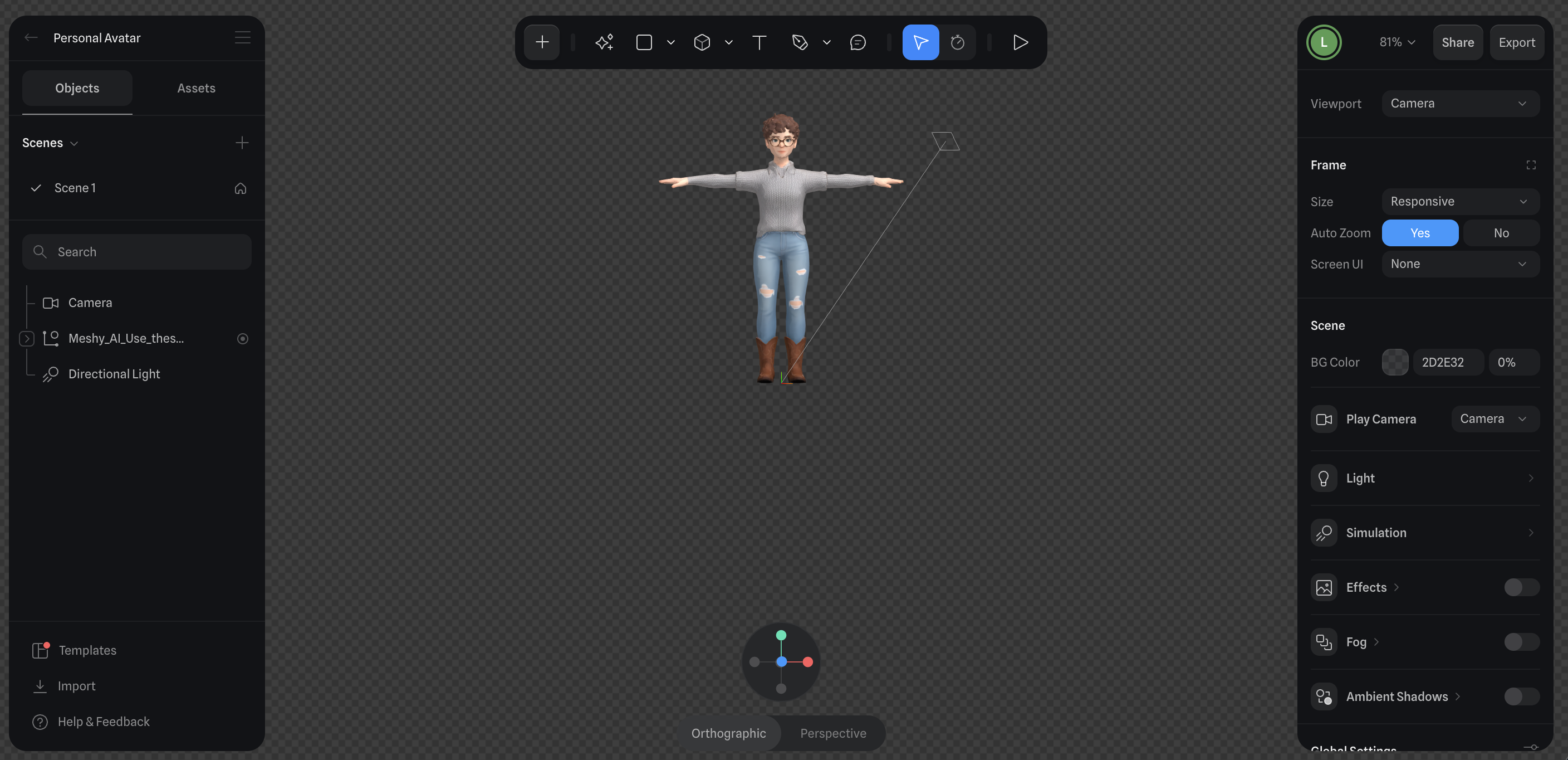This screenshot has height=760, width=1568.
Task: Toggle visibility circle on Meshy_AI model row
Action: tap(242, 339)
